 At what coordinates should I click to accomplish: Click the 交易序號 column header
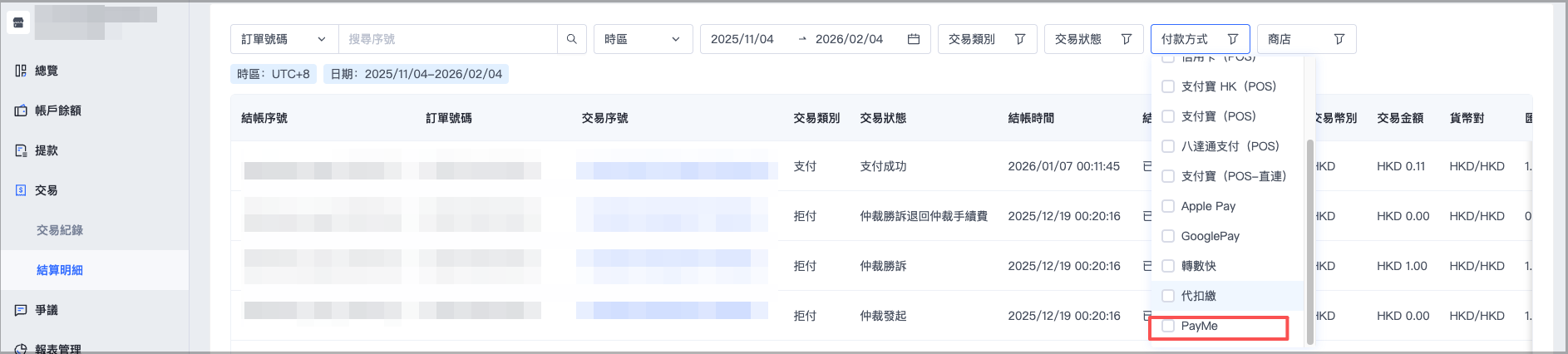[x=605, y=118]
